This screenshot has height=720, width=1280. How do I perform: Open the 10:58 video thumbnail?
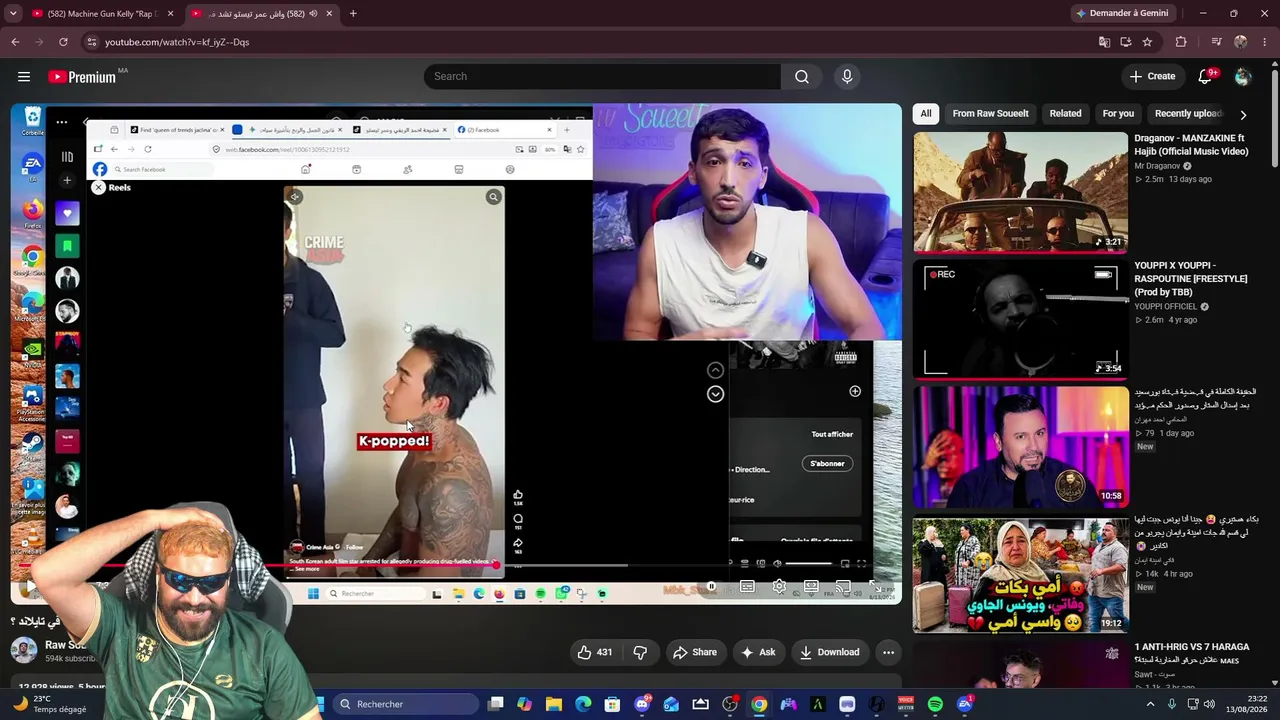[x=1020, y=446]
